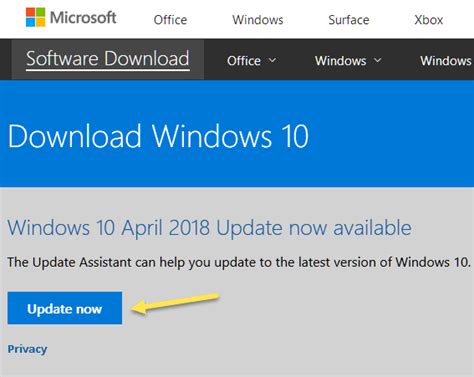Viewport: 474px width, 377px height.
Task: Expand the chevron next to dark-bar Office
Action: click(x=272, y=60)
